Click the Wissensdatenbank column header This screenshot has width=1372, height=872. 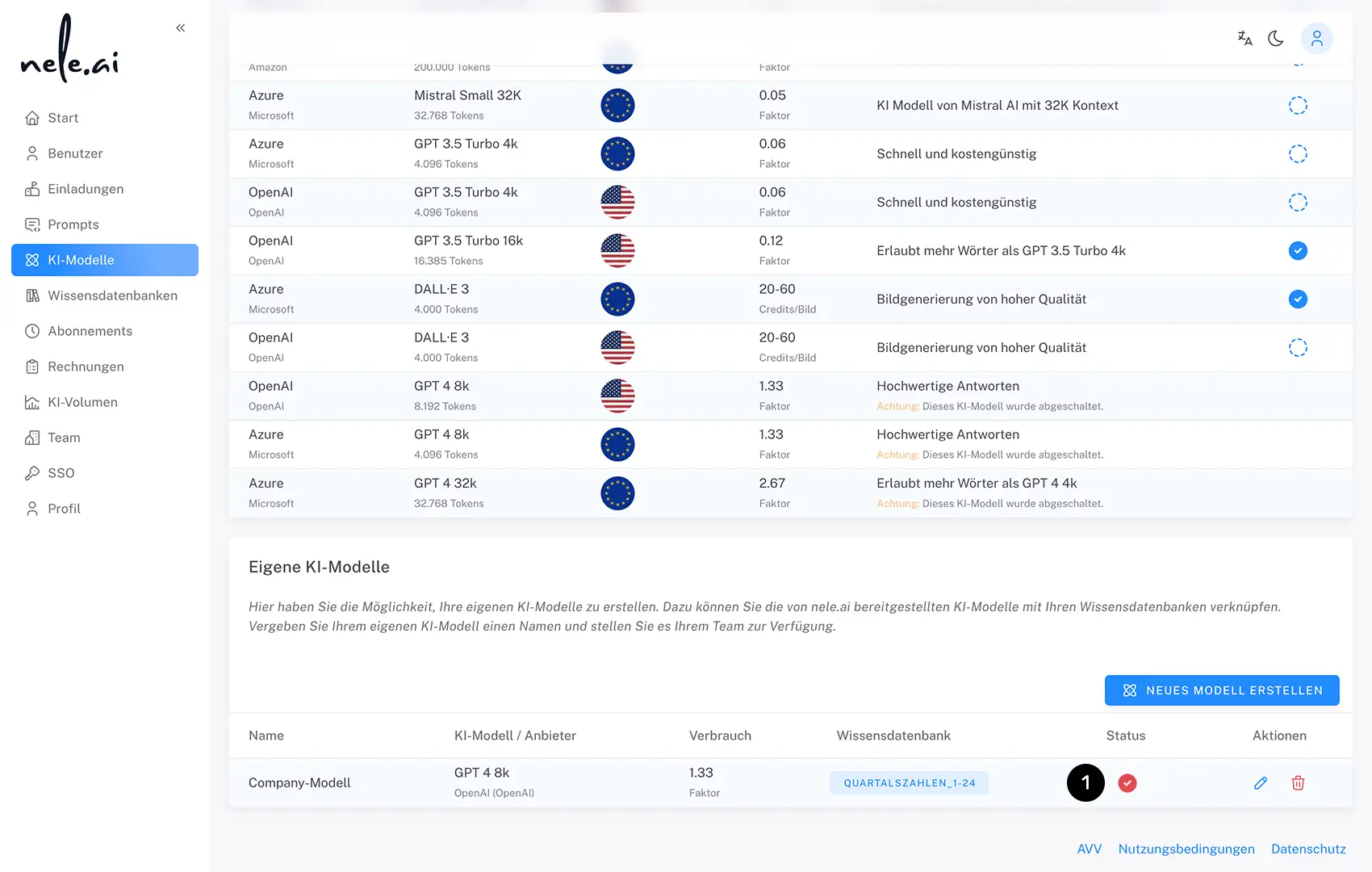click(893, 736)
